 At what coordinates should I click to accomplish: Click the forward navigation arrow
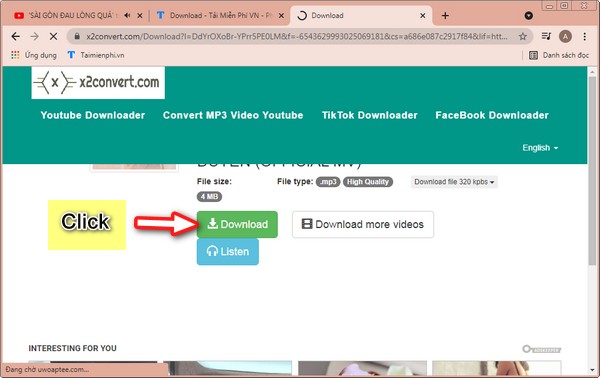[x=34, y=36]
